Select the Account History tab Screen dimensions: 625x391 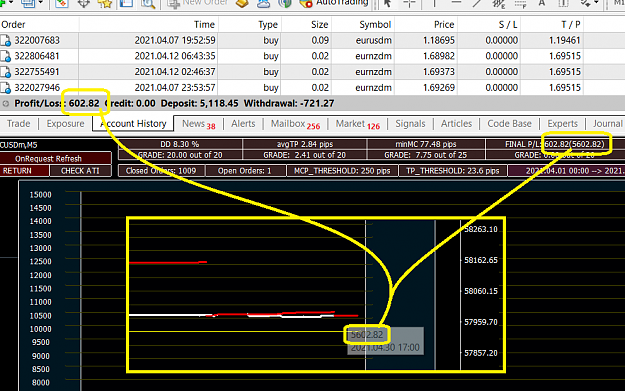click(x=133, y=124)
